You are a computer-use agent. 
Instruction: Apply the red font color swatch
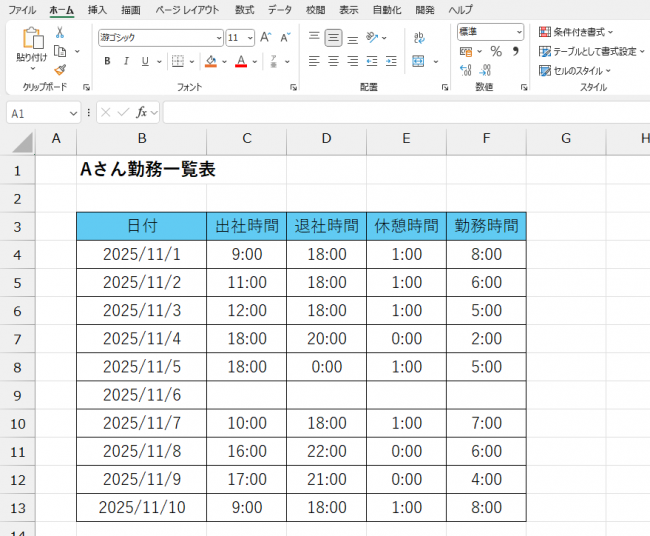(240, 61)
